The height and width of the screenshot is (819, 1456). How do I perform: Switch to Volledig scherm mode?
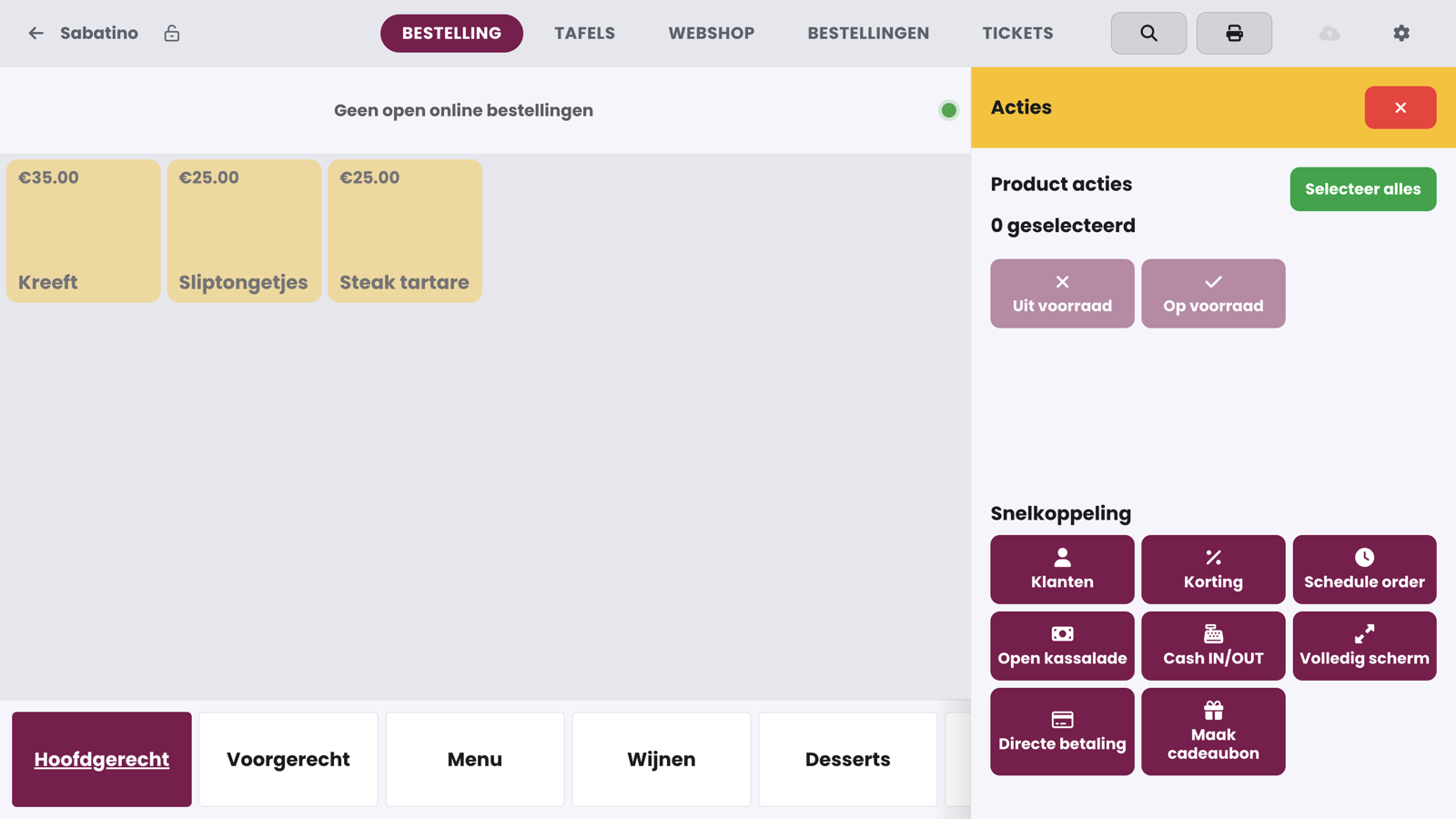(x=1364, y=646)
